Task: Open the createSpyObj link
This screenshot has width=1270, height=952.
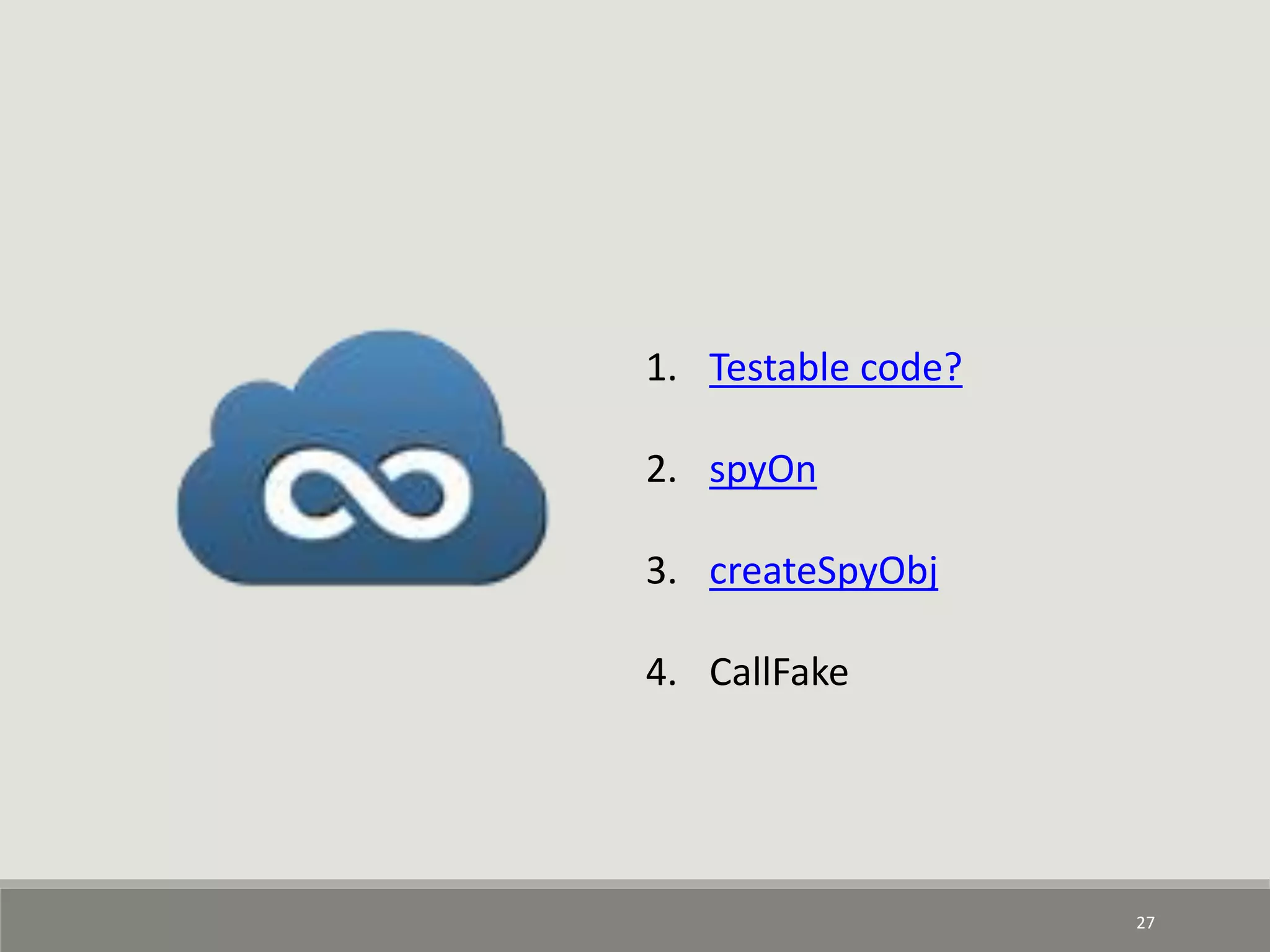Action: coord(824,571)
